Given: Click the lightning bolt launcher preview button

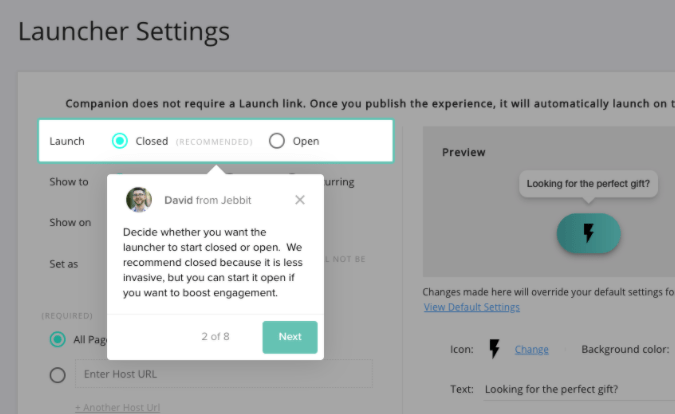Looking at the screenshot, I should coord(588,233).
